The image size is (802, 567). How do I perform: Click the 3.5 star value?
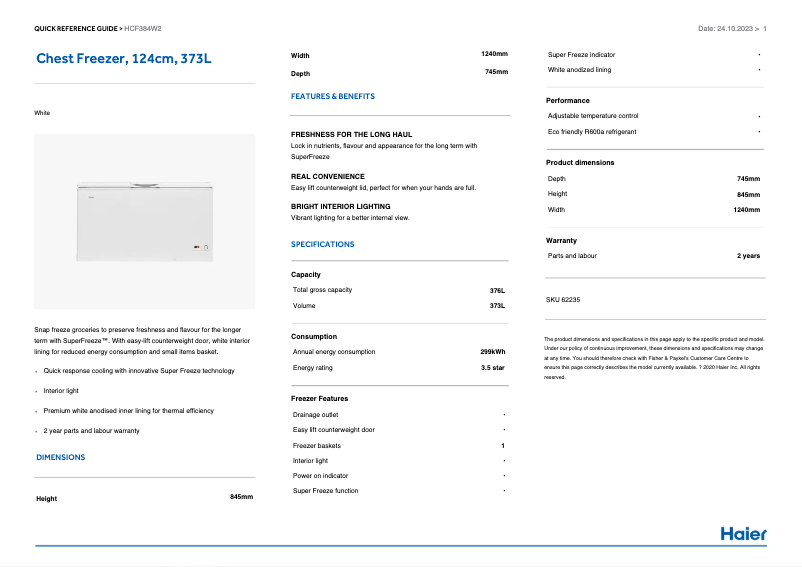[493, 368]
